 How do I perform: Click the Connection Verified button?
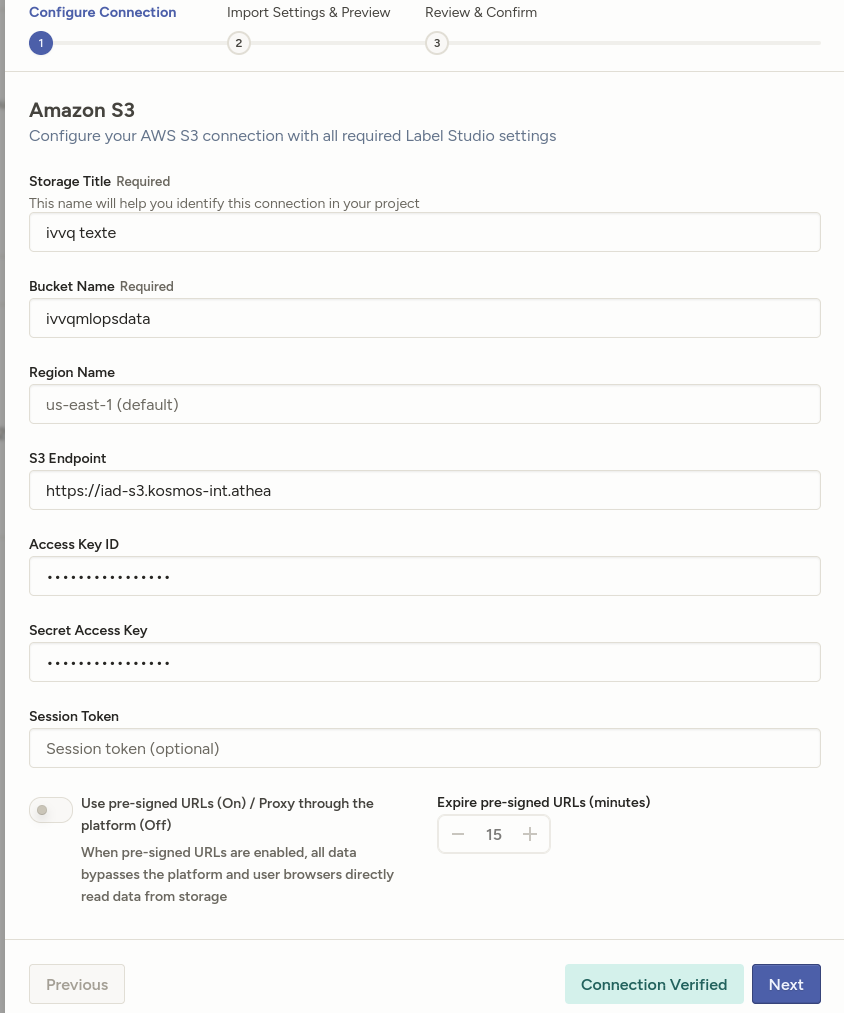tap(654, 984)
